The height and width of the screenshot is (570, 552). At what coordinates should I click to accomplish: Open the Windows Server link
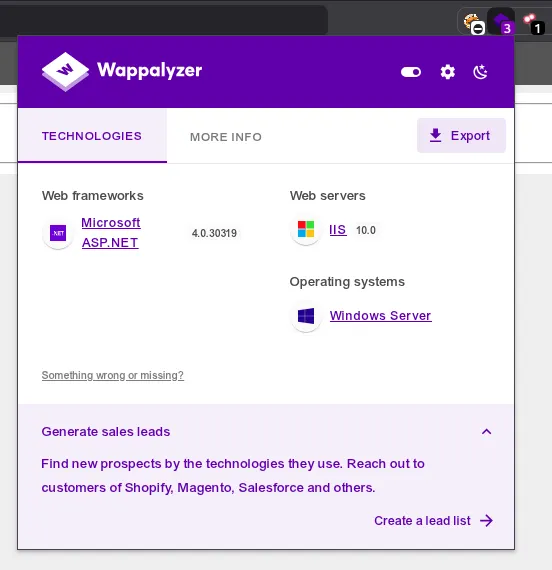tap(380, 316)
